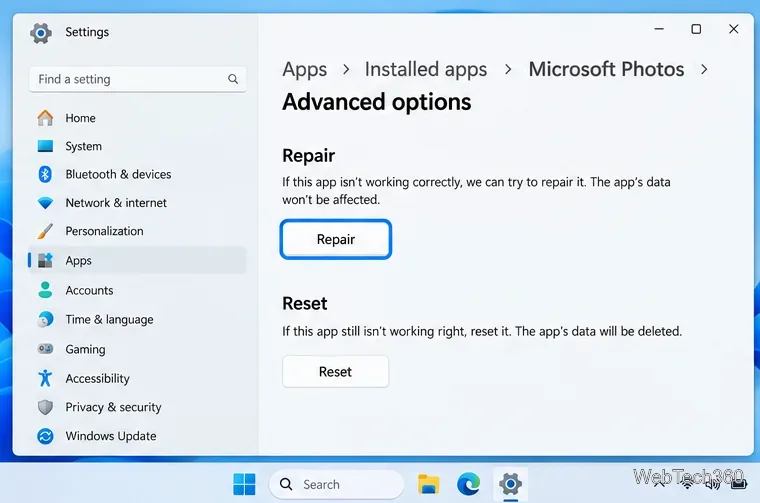This screenshot has height=503, width=760.
Task: Click the Reset section heading
Action: point(304,303)
